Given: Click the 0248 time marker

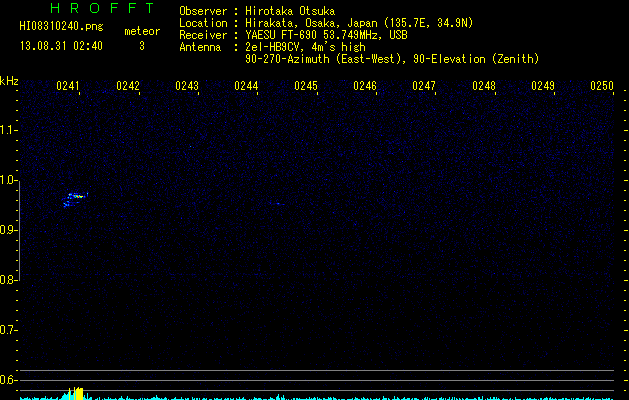Looking at the screenshot, I should [484, 86].
